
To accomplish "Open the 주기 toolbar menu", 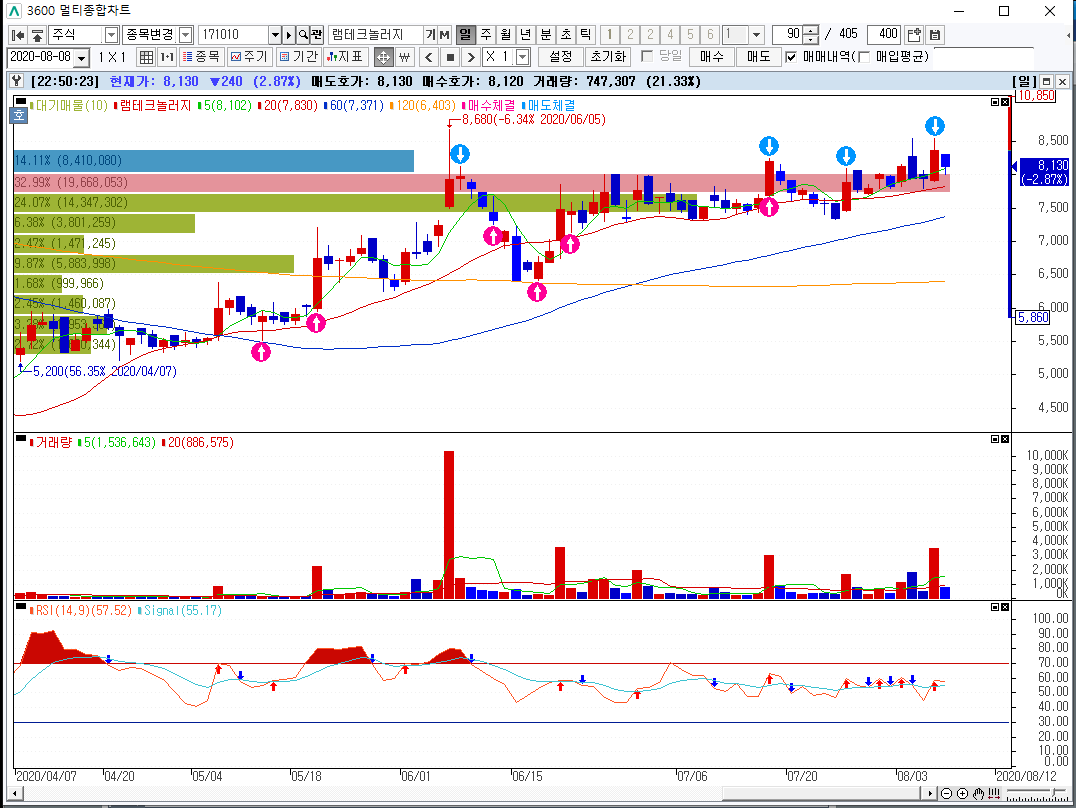I will pos(249,57).
